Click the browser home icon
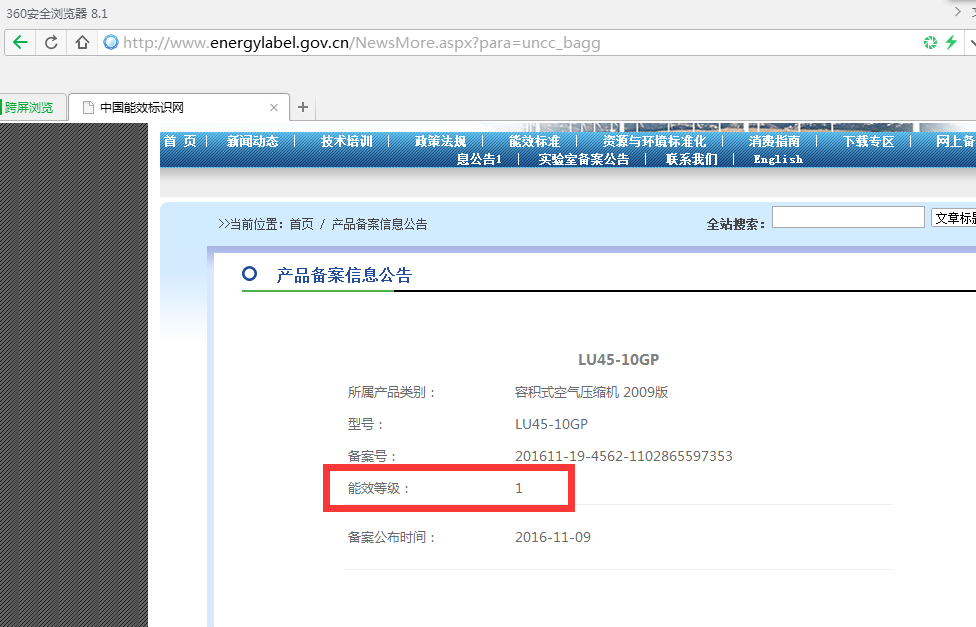Screen dimensions: 976x627 tap(82, 42)
